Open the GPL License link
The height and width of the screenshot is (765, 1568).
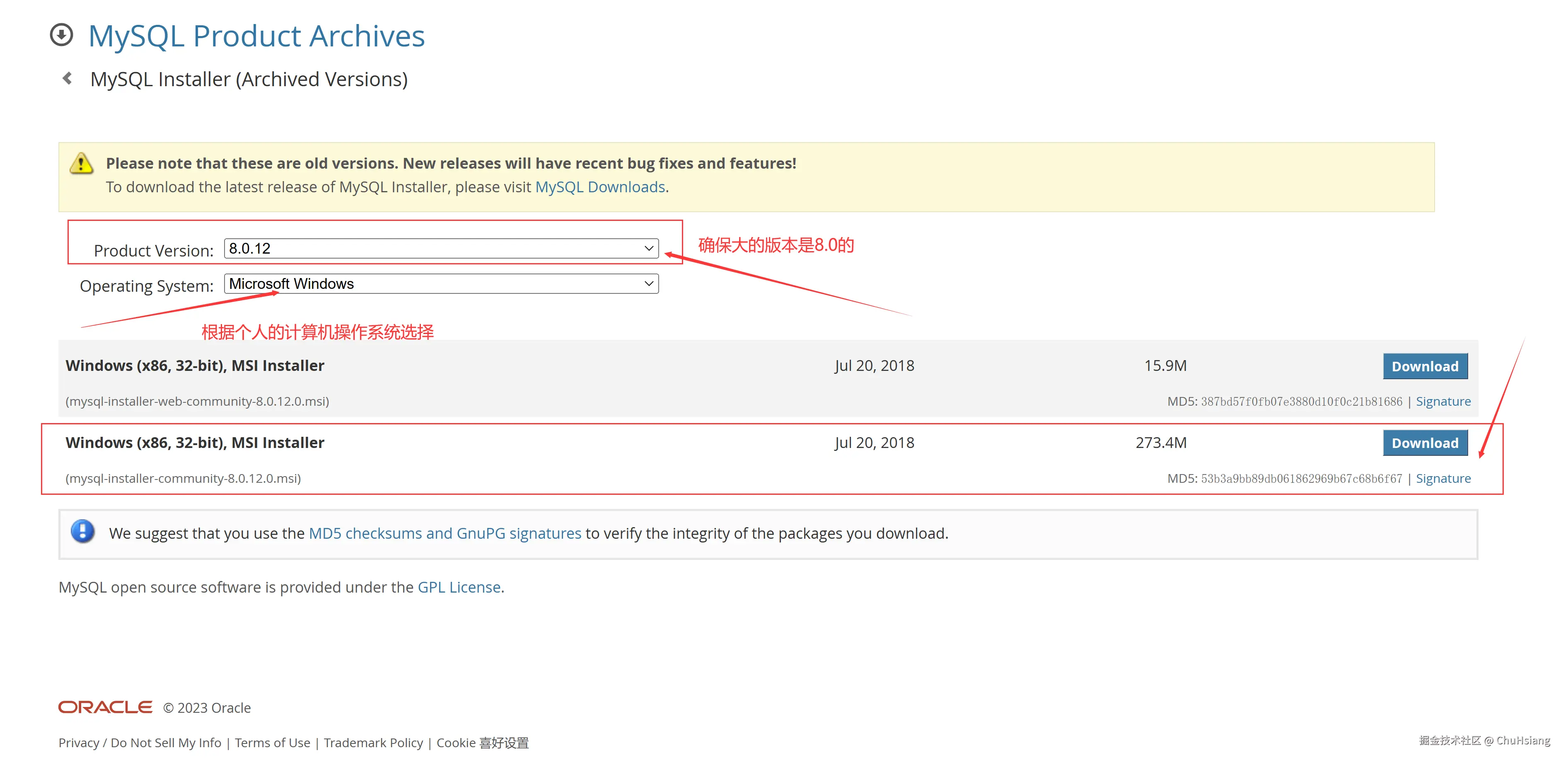coord(459,587)
